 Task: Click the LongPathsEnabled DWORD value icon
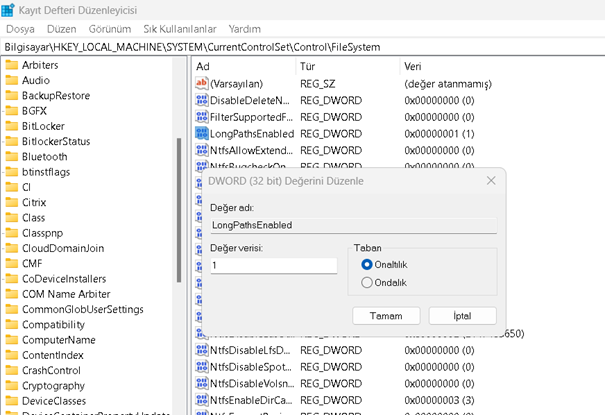(x=201, y=133)
